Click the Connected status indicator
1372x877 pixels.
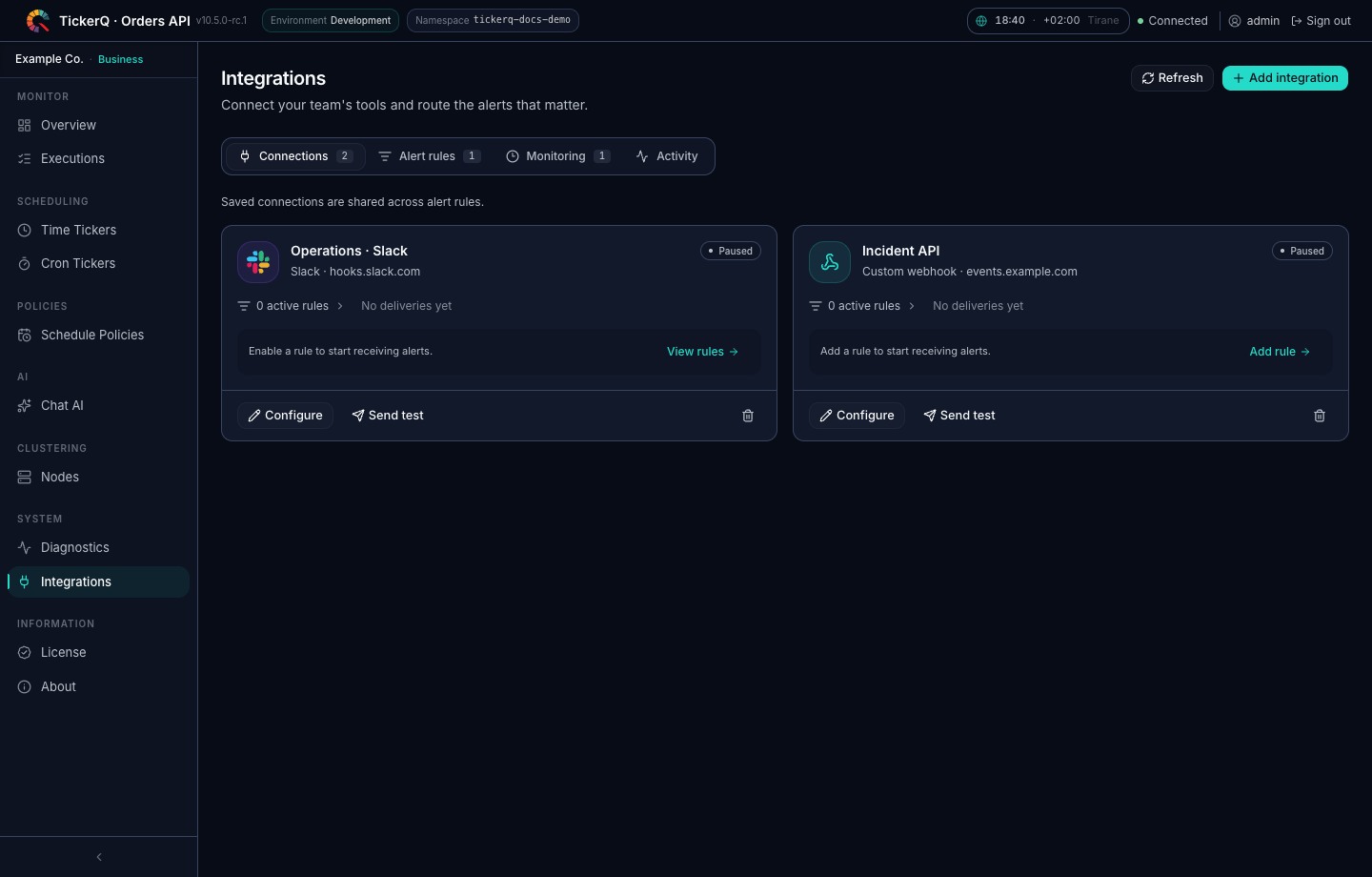pyautogui.click(x=1173, y=21)
